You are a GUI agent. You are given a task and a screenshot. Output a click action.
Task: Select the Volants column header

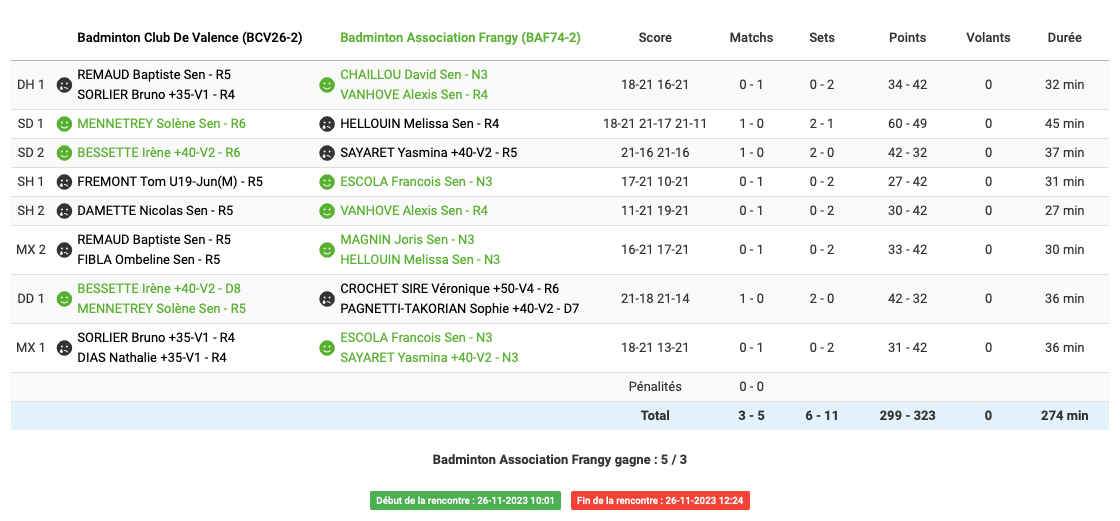988,38
